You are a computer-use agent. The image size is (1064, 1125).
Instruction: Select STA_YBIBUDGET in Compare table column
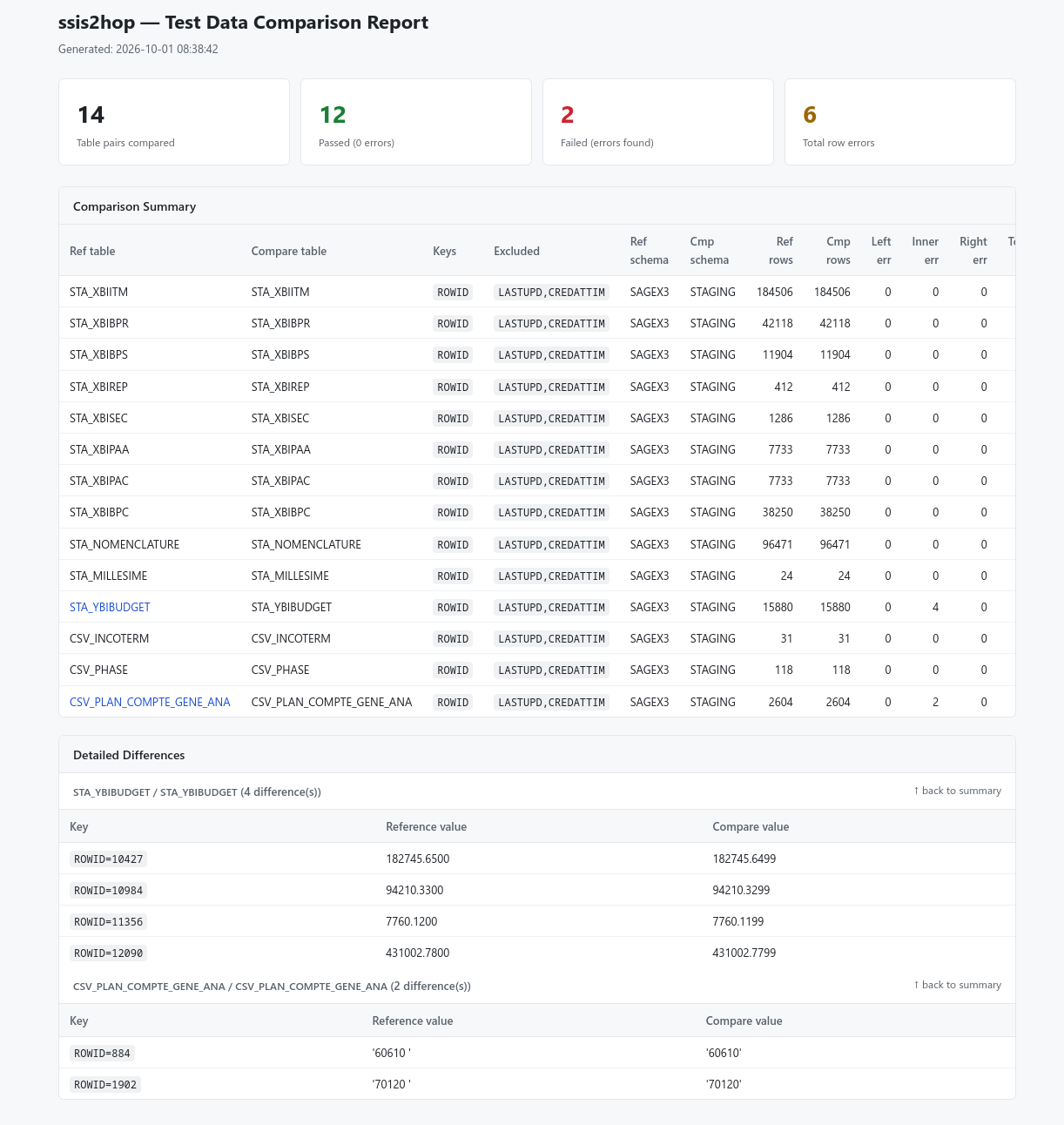pos(292,607)
